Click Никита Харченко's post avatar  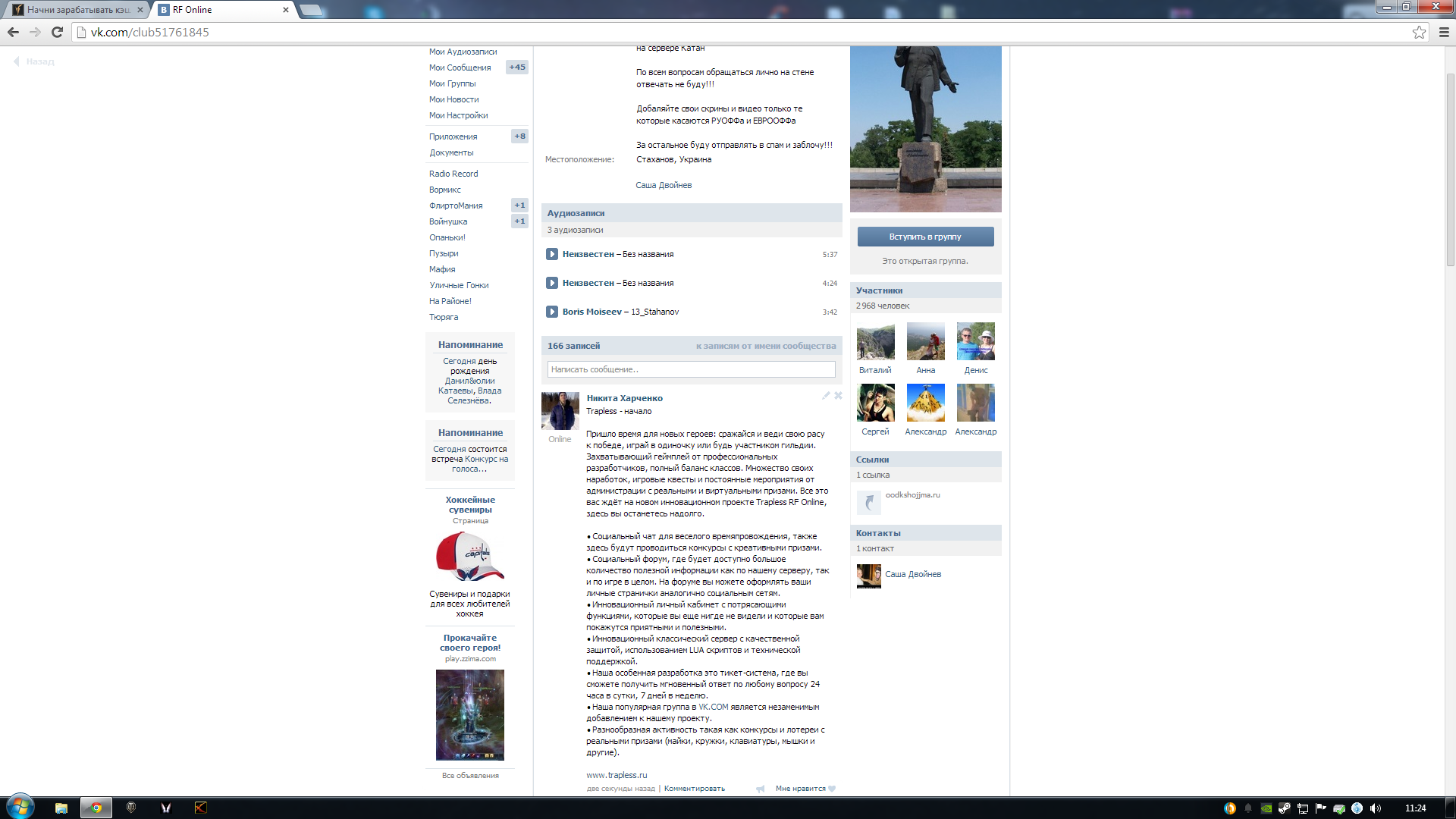560,411
